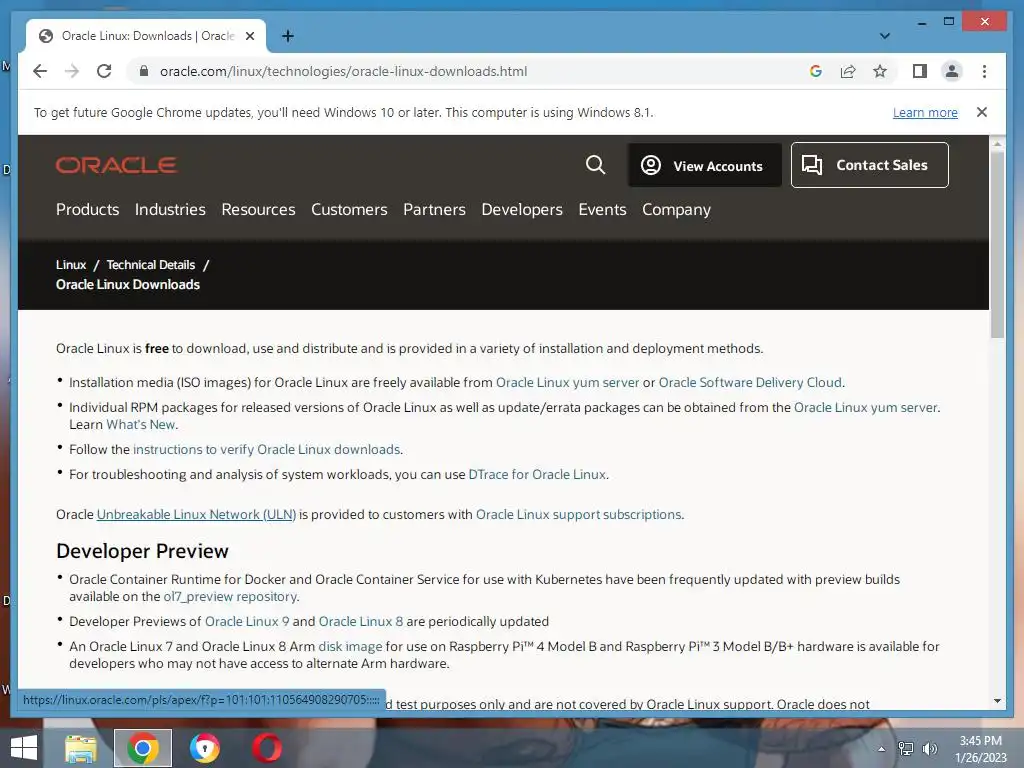Open the Arm disk image link
Screen dimensions: 1024x768
click(x=350, y=647)
